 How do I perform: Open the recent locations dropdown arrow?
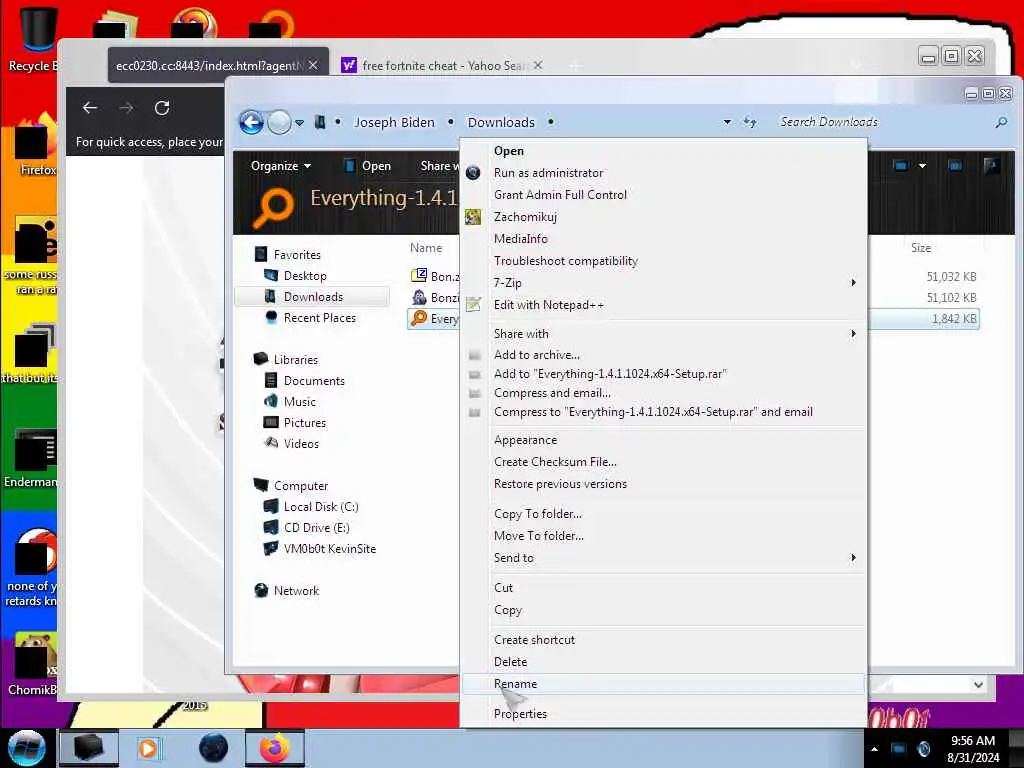(x=299, y=123)
